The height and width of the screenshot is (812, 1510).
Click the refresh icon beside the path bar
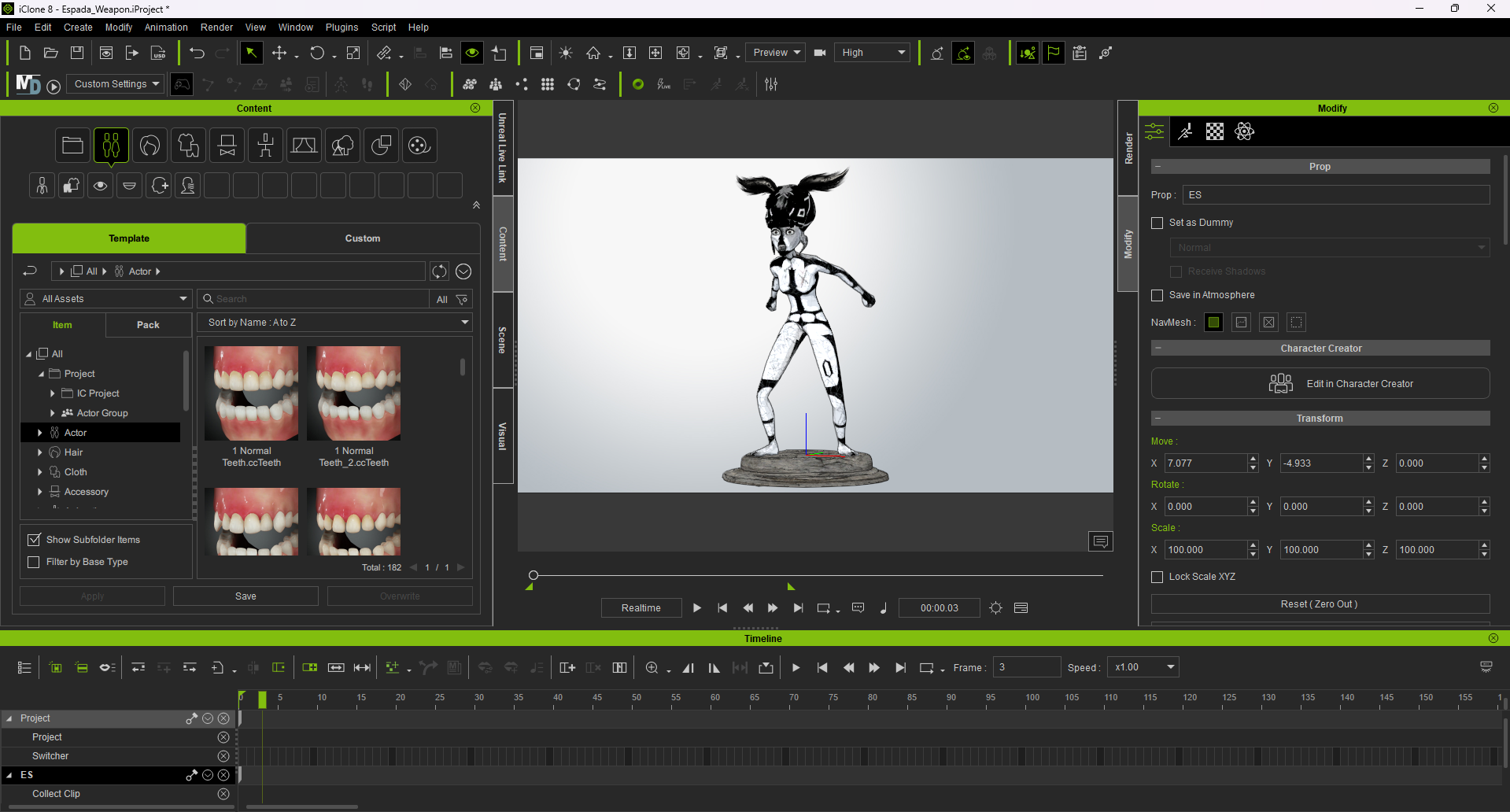click(439, 271)
